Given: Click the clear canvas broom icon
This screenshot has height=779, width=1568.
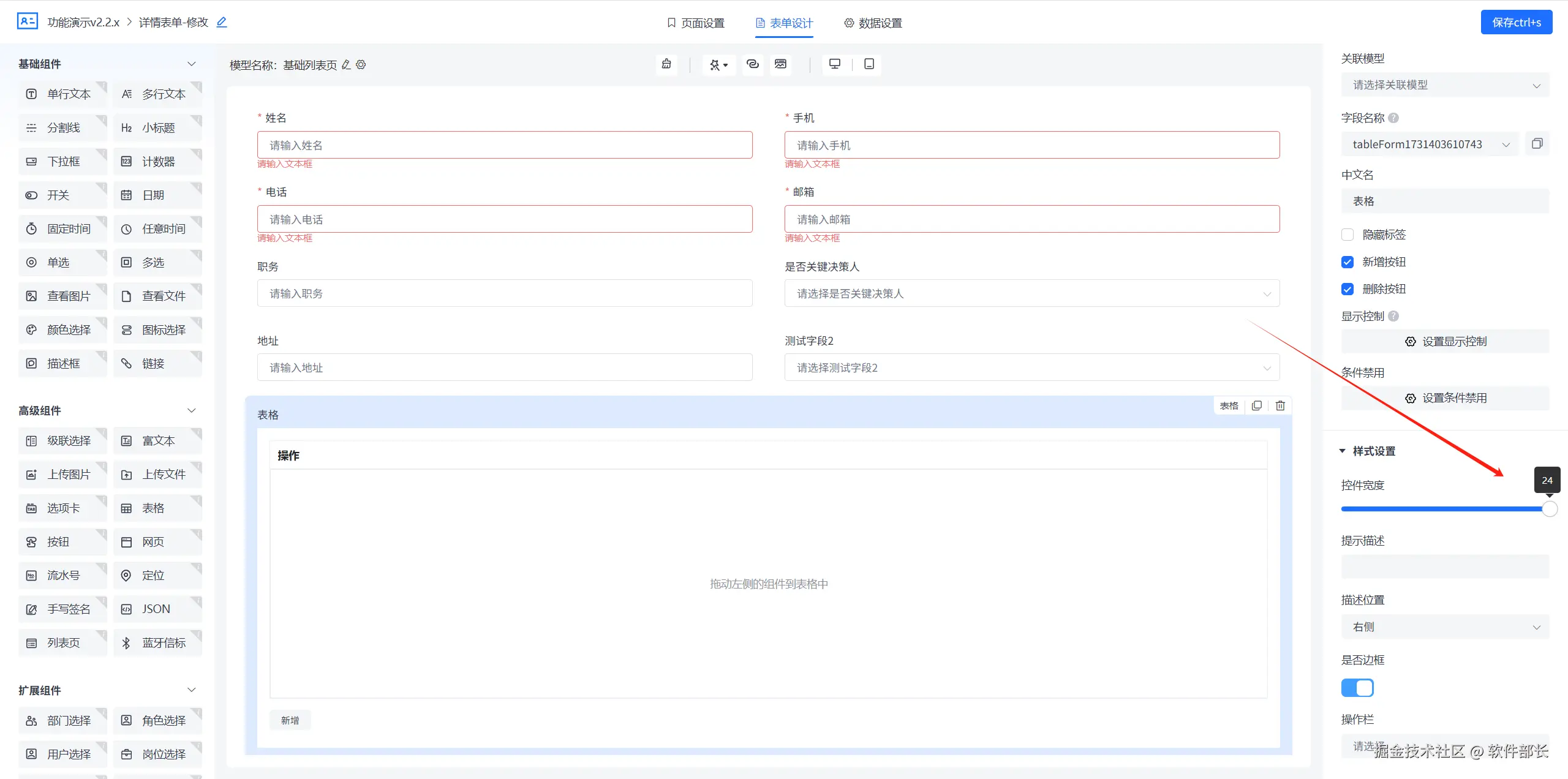Looking at the screenshot, I should click(666, 64).
